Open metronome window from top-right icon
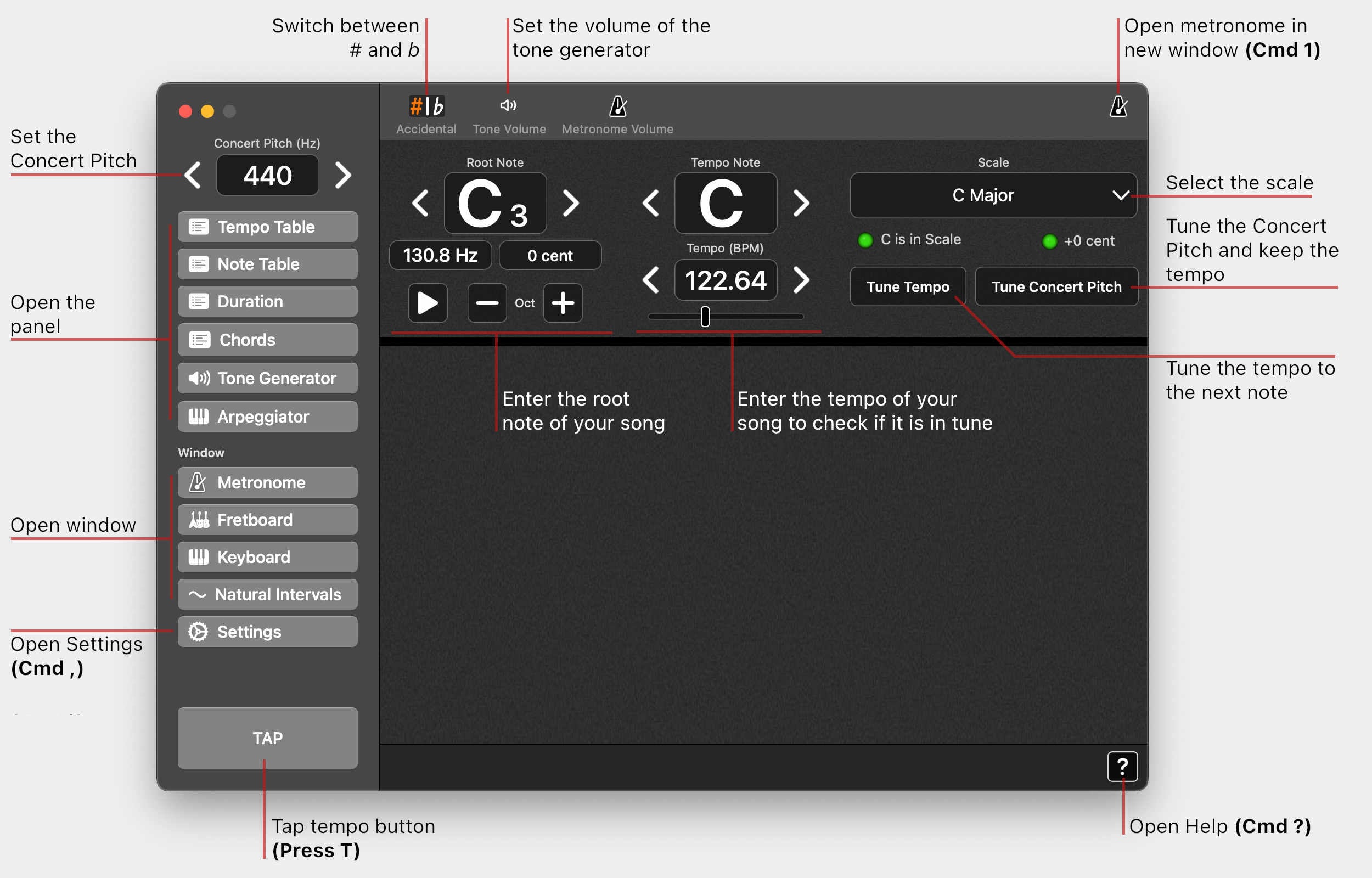Viewport: 1372px width, 878px height. [x=1118, y=106]
